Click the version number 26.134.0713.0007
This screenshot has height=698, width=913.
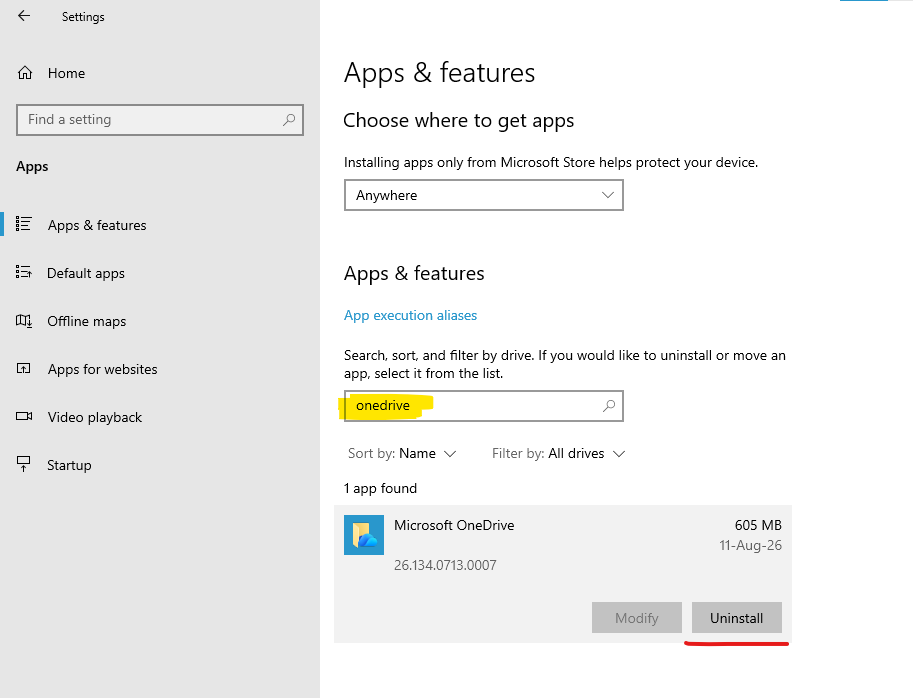pyautogui.click(x=445, y=565)
